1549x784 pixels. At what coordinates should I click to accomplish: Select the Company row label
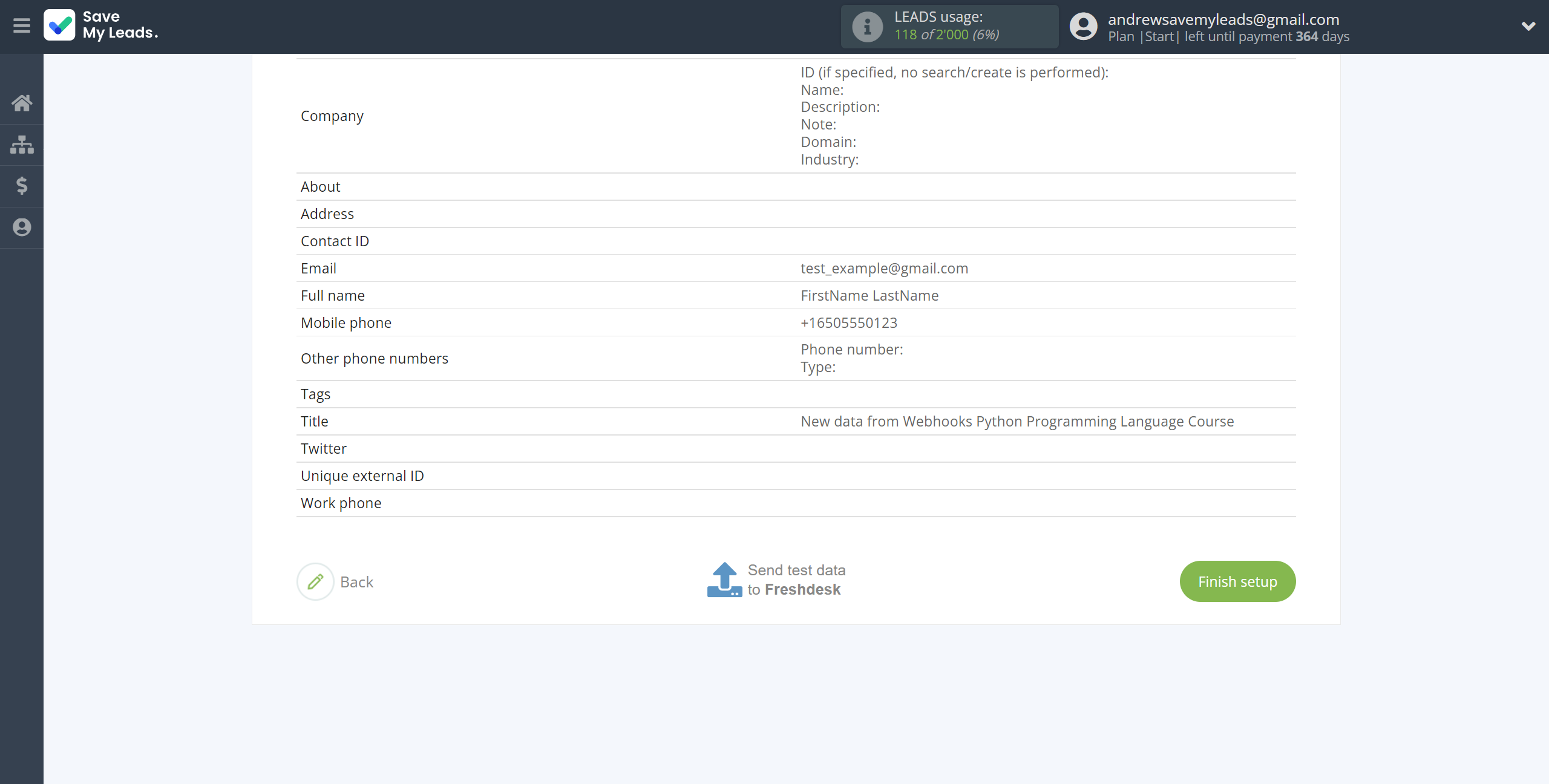pos(332,116)
